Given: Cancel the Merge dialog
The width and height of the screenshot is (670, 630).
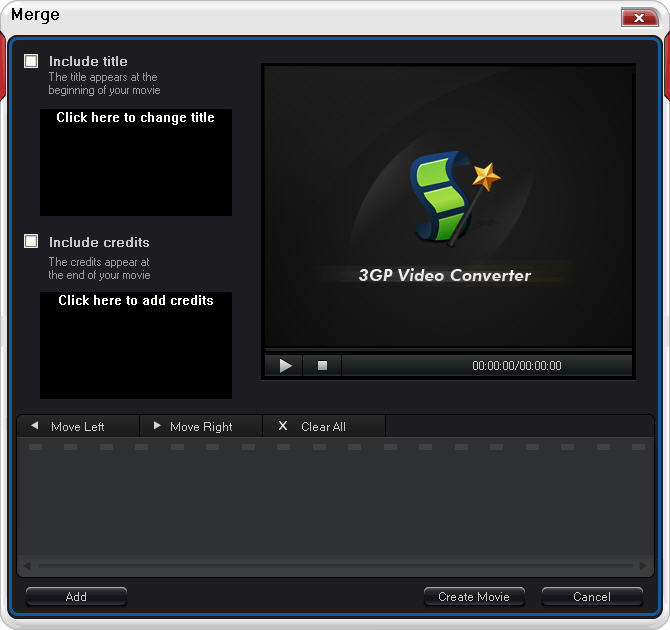Looking at the screenshot, I should pyautogui.click(x=591, y=597).
